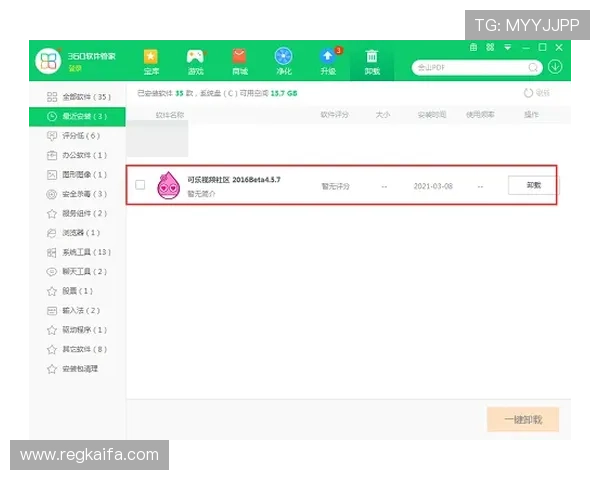Screen dimensions: 600x480
Task: Click the 最近安装 clock icon
Action: 52,116
